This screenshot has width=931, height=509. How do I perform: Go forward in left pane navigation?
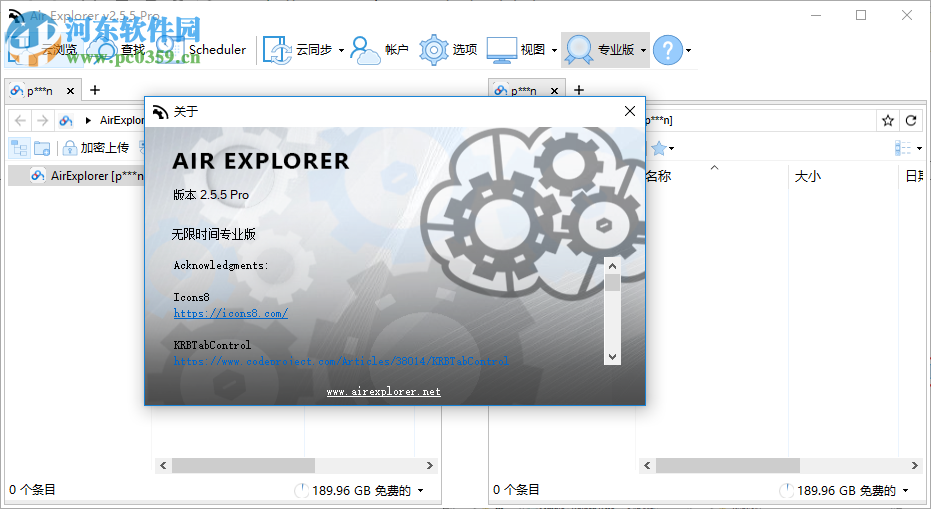coord(42,121)
